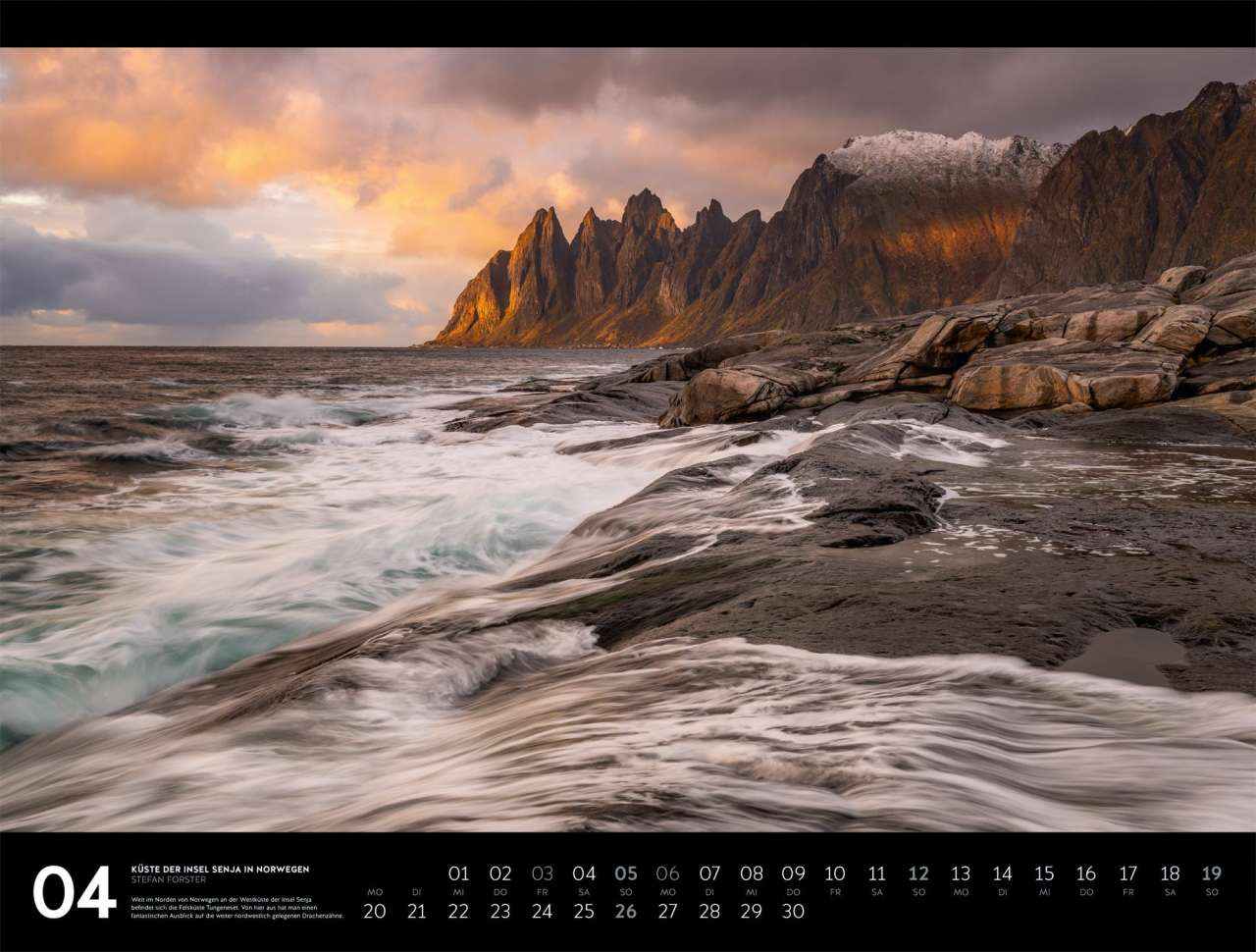This screenshot has height=952, width=1256.
Task: Click greyed-out date 06
Action: pos(667,873)
